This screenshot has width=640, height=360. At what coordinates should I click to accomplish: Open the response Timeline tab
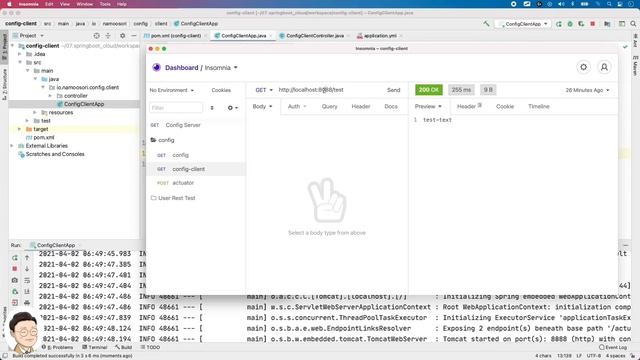point(538,107)
